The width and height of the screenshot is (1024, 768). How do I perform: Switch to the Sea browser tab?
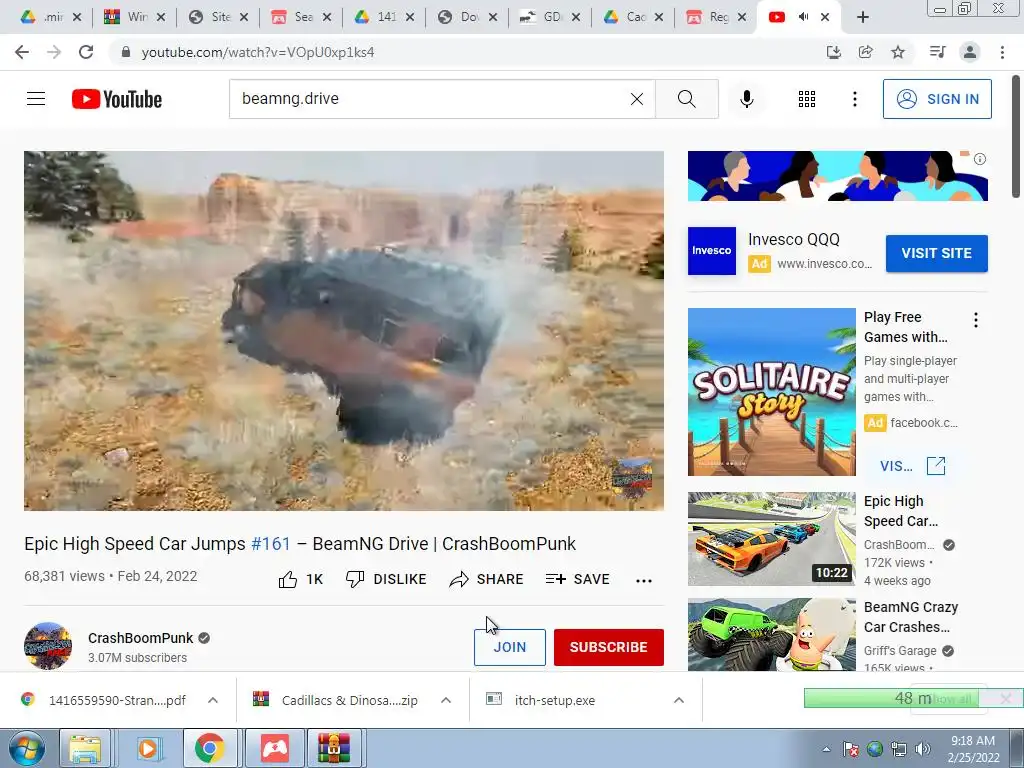[x=300, y=17]
